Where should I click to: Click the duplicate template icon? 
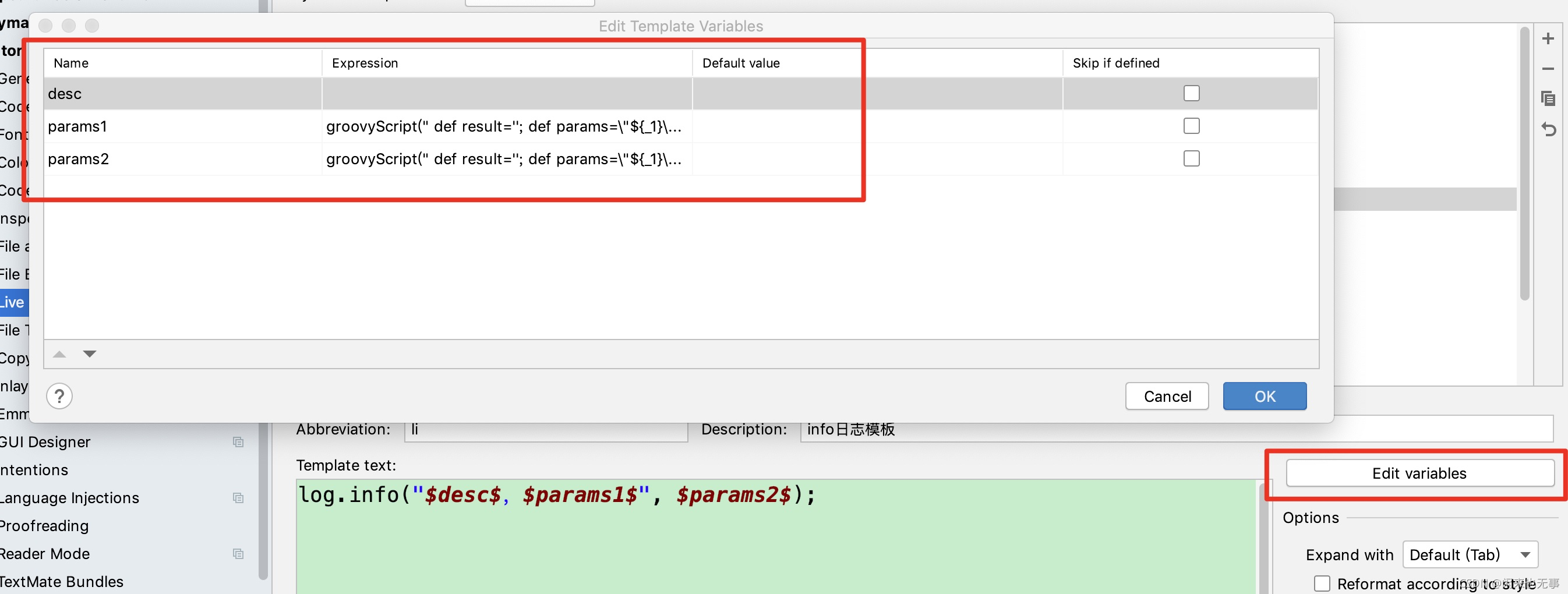tap(1548, 98)
